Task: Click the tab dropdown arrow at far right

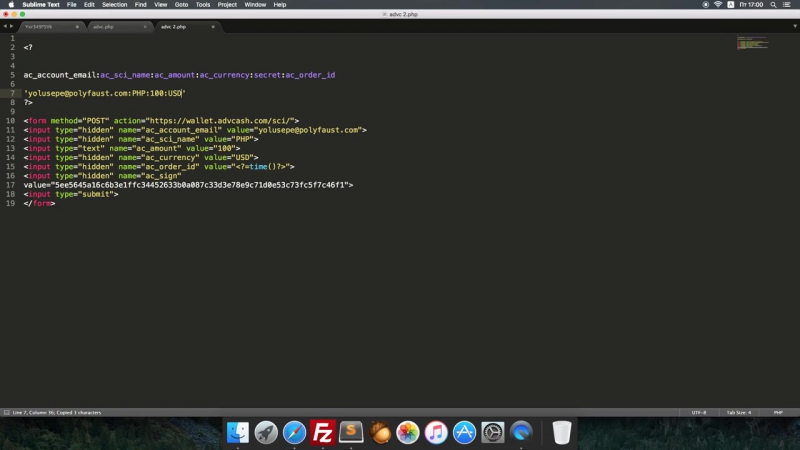Action: pyautogui.click(x=793, y=27)
